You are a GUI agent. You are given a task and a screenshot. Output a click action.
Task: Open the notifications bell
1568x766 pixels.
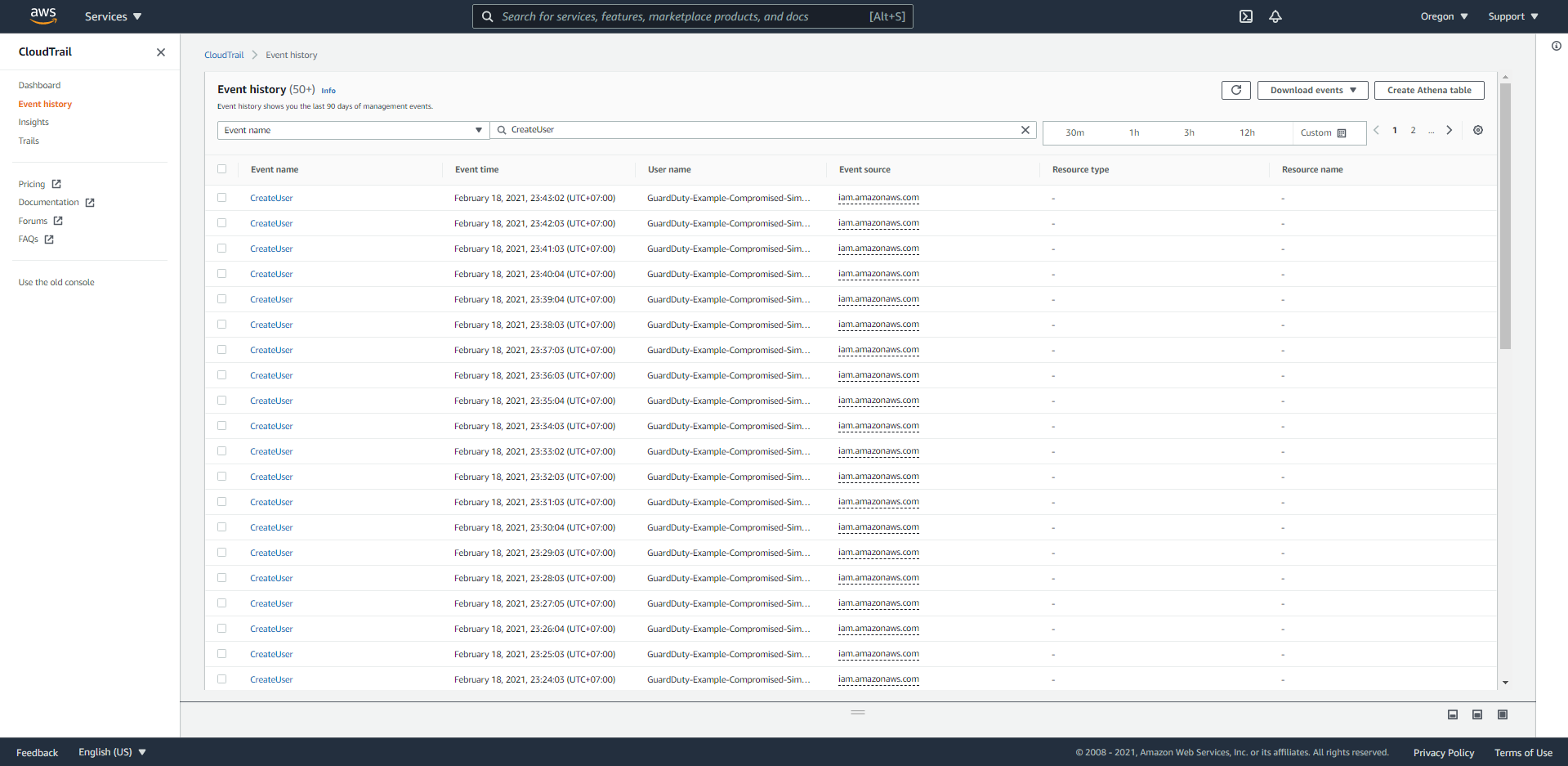1275,16
